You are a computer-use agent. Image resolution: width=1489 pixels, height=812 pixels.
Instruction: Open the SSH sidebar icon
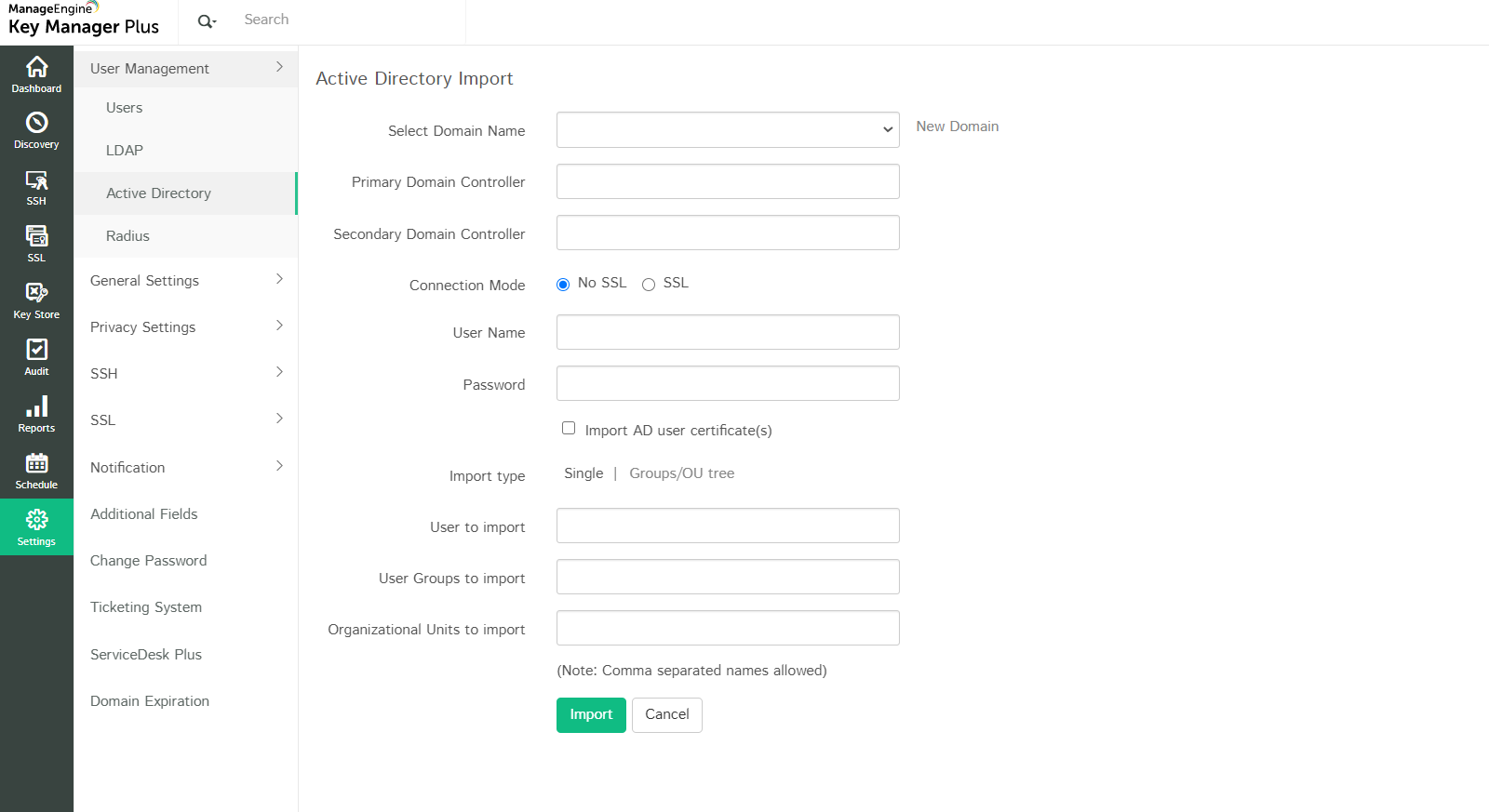[36, 180]
